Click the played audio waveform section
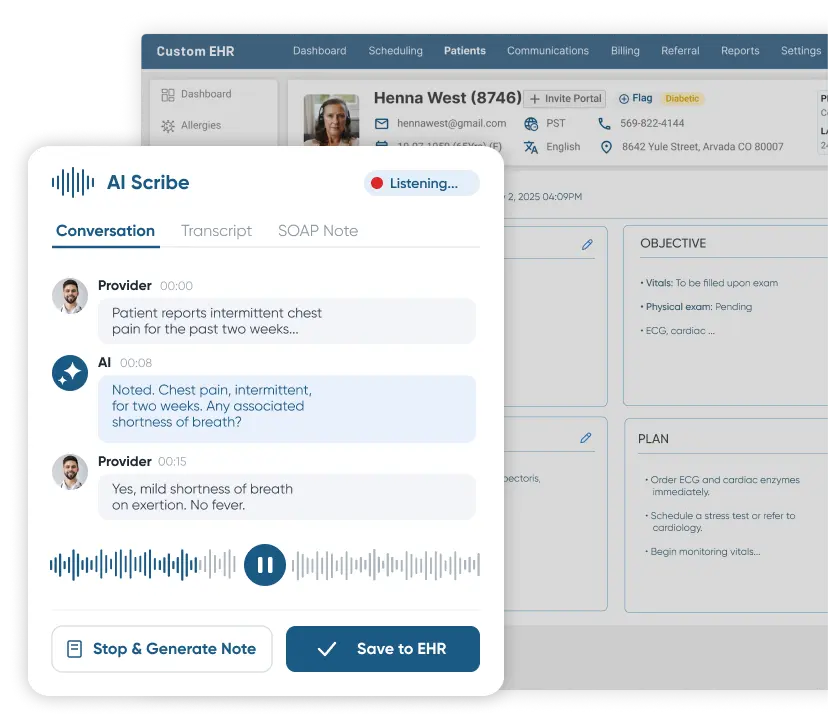The image size is (828, 724). (x=125, y=565)
